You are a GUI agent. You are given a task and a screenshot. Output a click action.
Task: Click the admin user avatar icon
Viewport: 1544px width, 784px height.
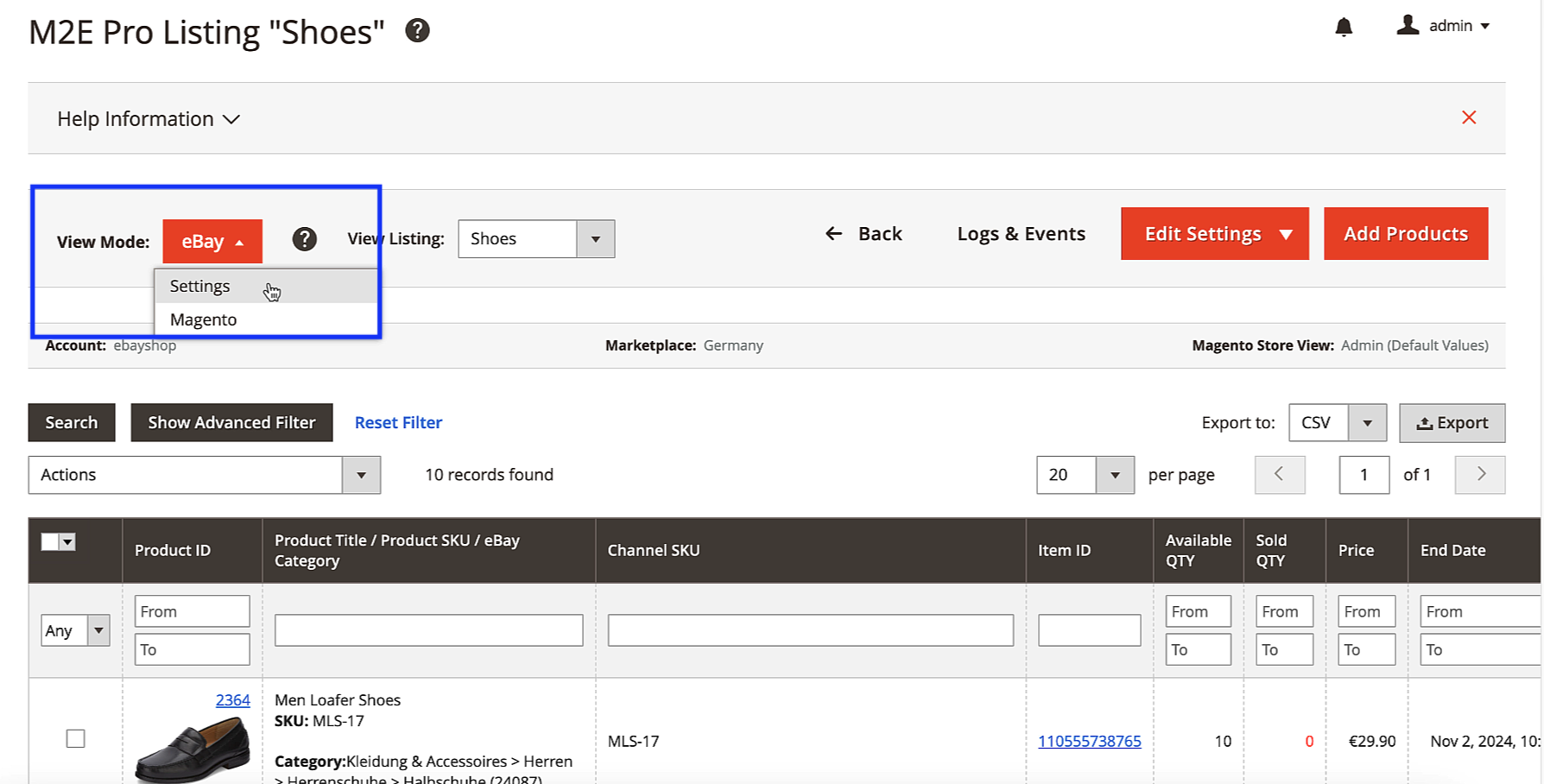1408,25
